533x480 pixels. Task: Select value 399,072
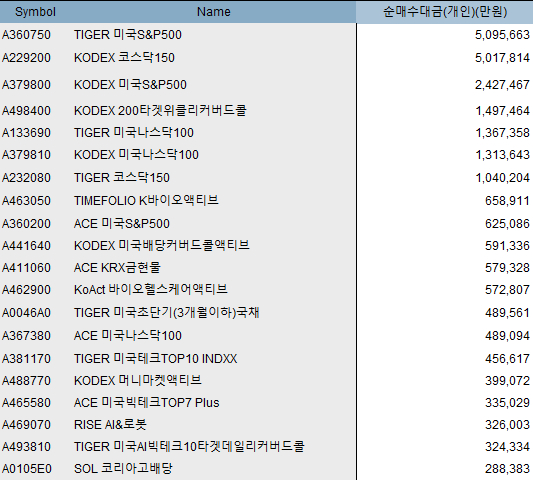[507, 381]
